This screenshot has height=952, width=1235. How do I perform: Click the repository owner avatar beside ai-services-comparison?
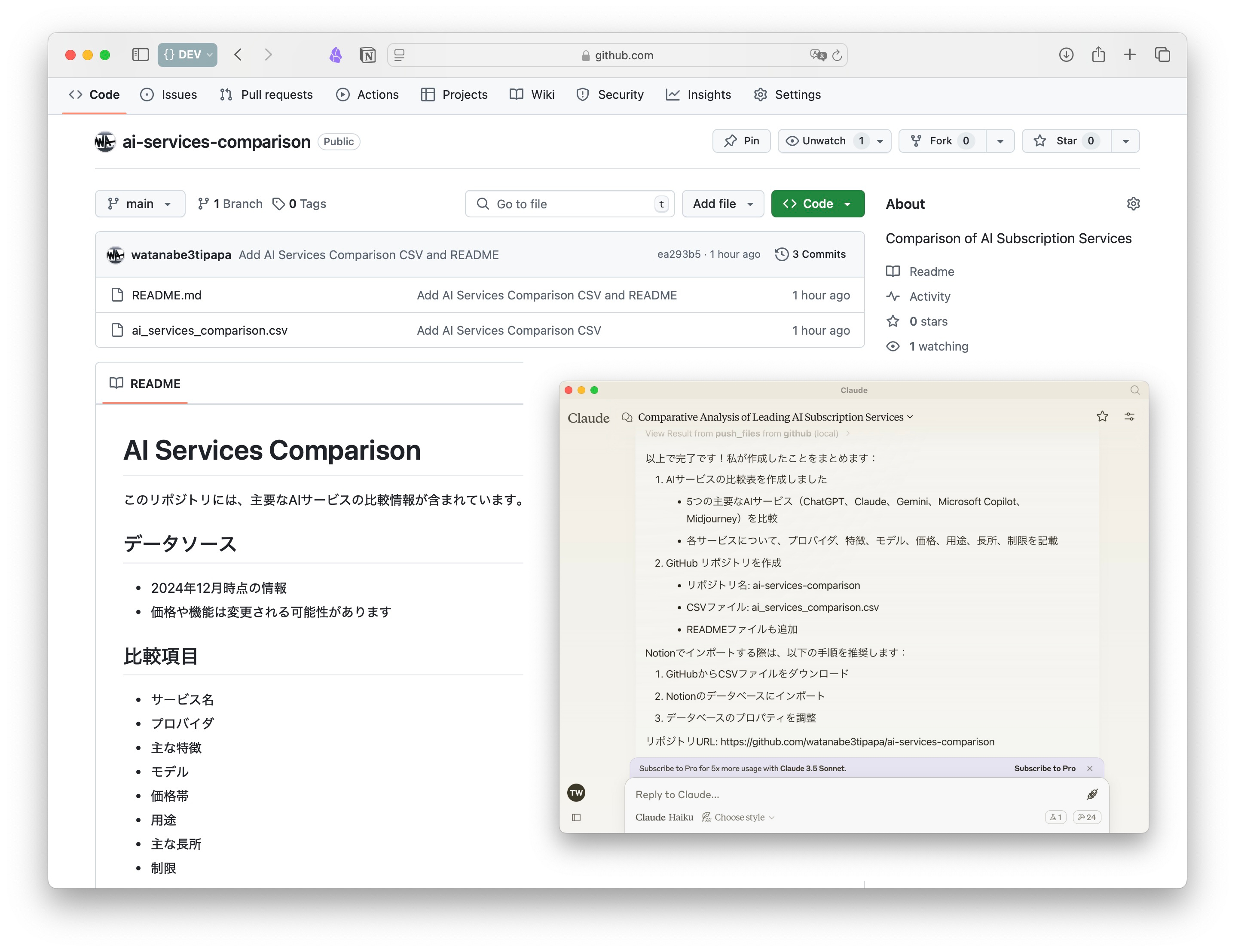pyautogui.click(x=105, y=141)
